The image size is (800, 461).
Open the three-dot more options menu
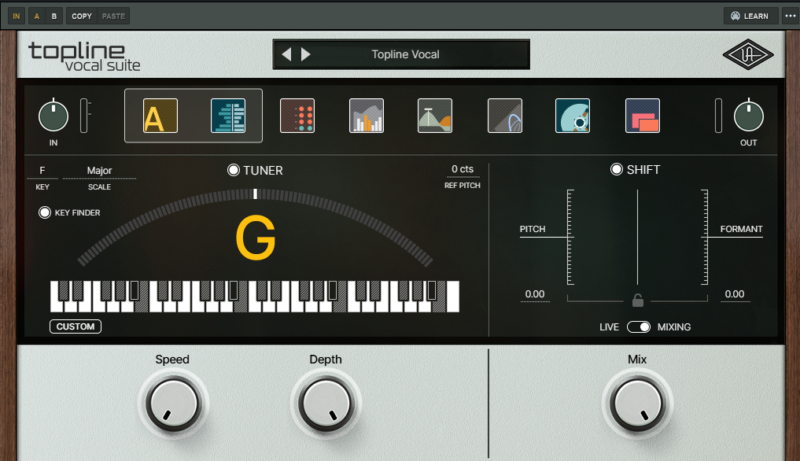790,16
